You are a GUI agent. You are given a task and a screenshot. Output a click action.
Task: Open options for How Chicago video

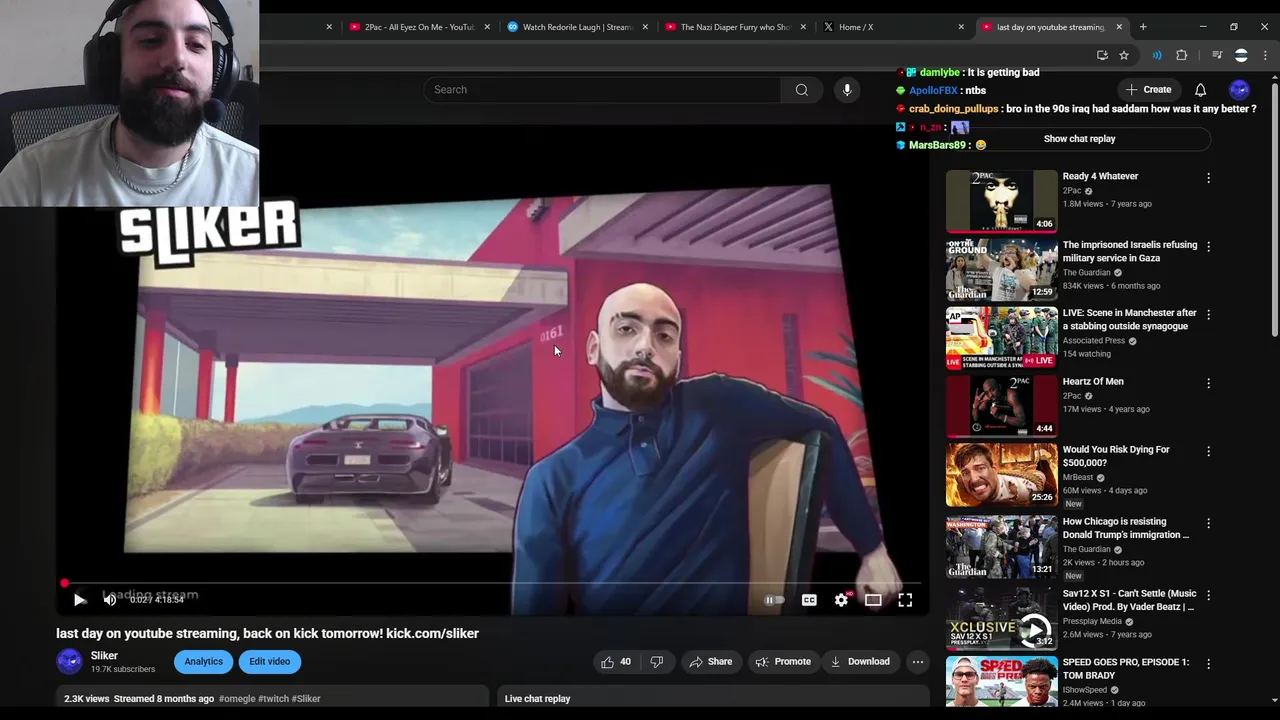[x=1208, y=523]
